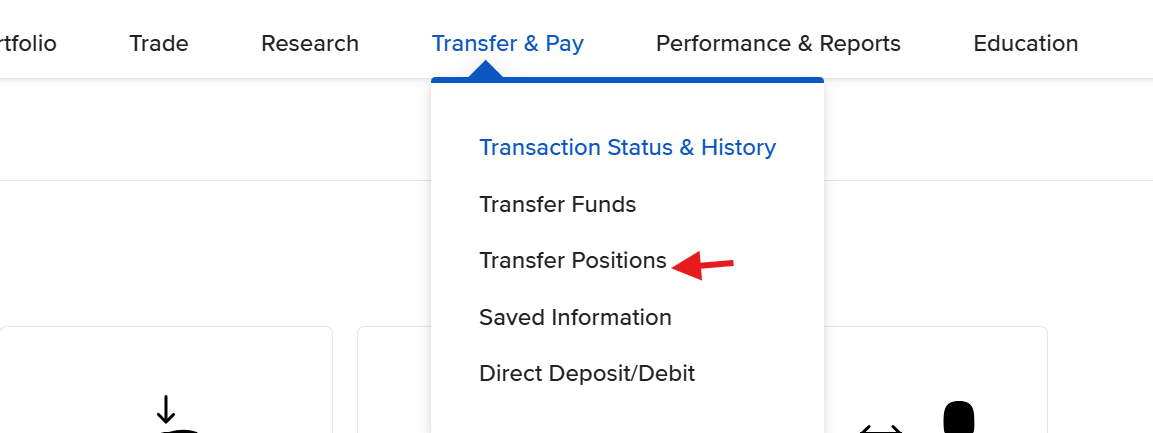Select the Transfer Positions menu entry
The width and height of the screenshot is (1153, 433).
[572, 261]
